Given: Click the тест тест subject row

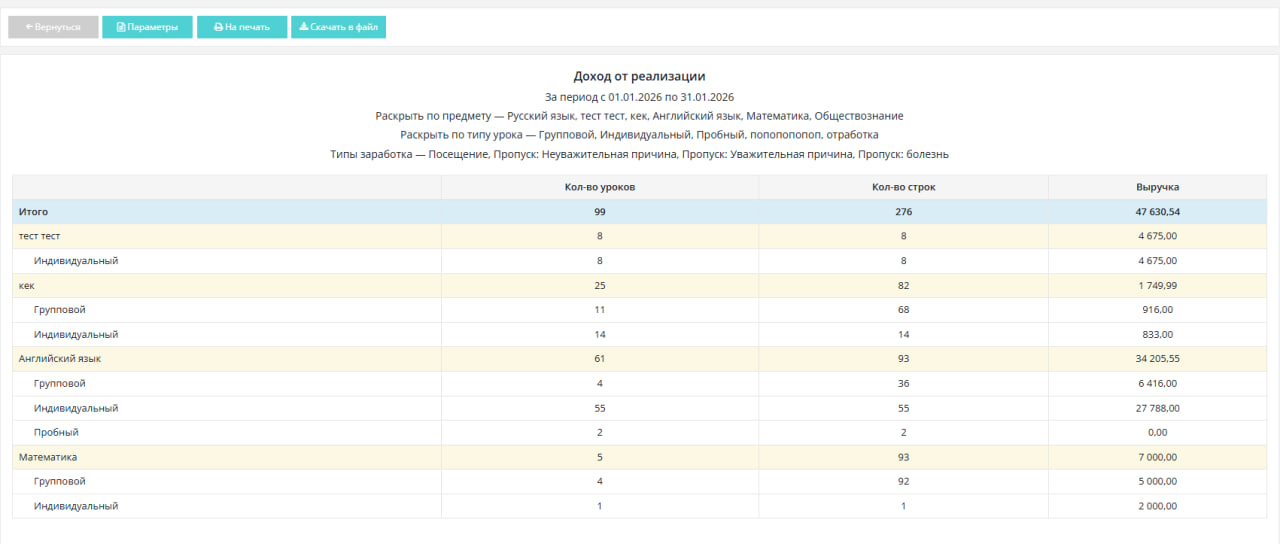Looking at the screenshot, I should pyautogui.click(x=40, y=236).
